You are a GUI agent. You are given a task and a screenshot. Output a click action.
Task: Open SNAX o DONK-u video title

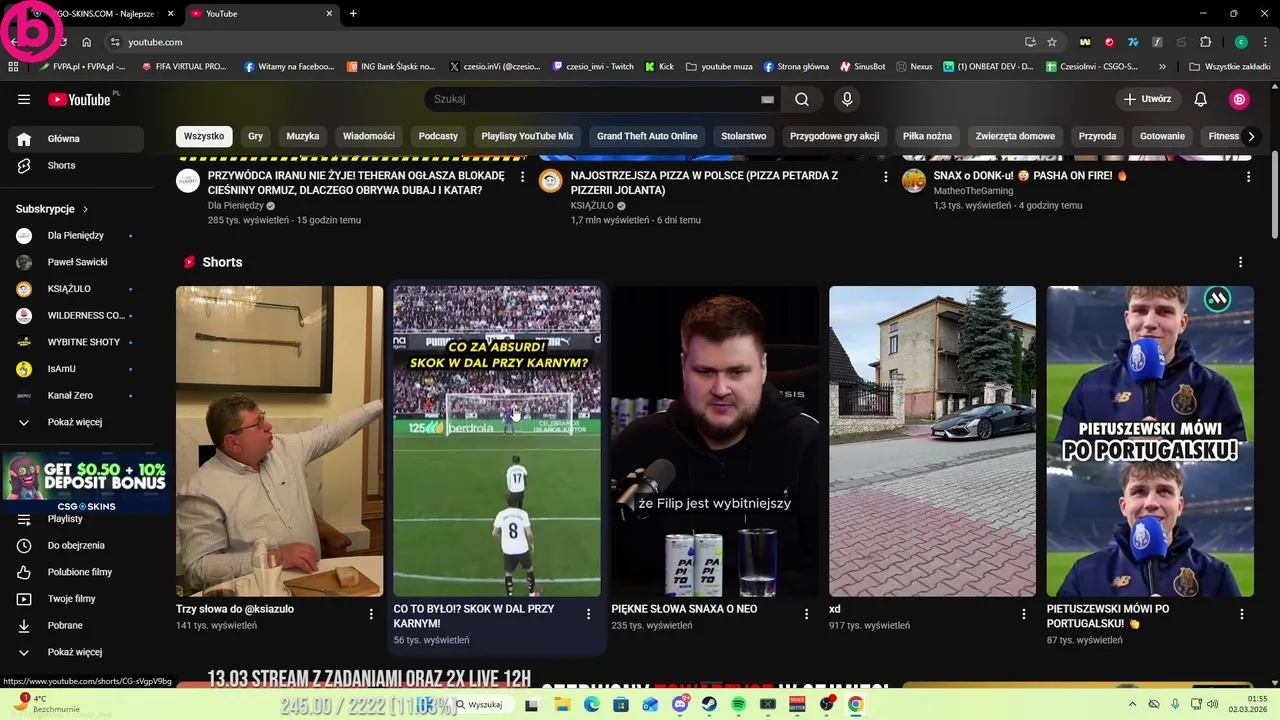pyautogui.click(x=1030, y=176)
